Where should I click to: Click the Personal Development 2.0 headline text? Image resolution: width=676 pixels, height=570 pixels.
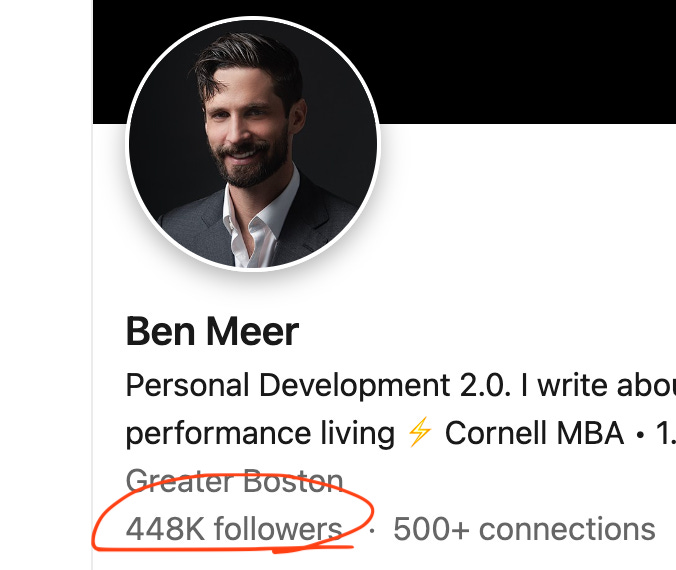pos(318,385)
